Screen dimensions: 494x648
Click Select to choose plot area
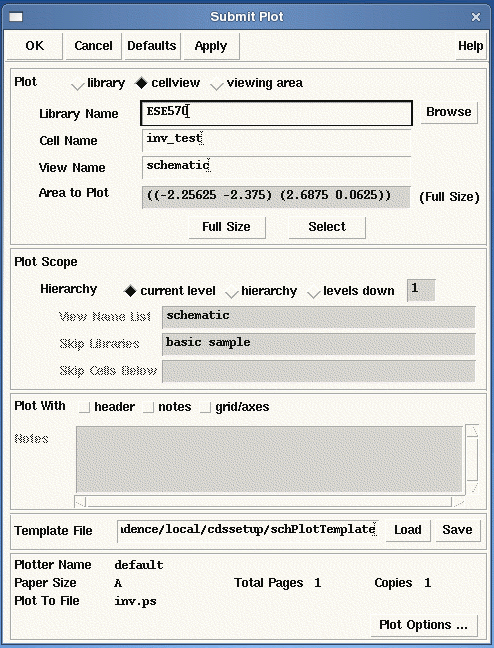point(327,227)
